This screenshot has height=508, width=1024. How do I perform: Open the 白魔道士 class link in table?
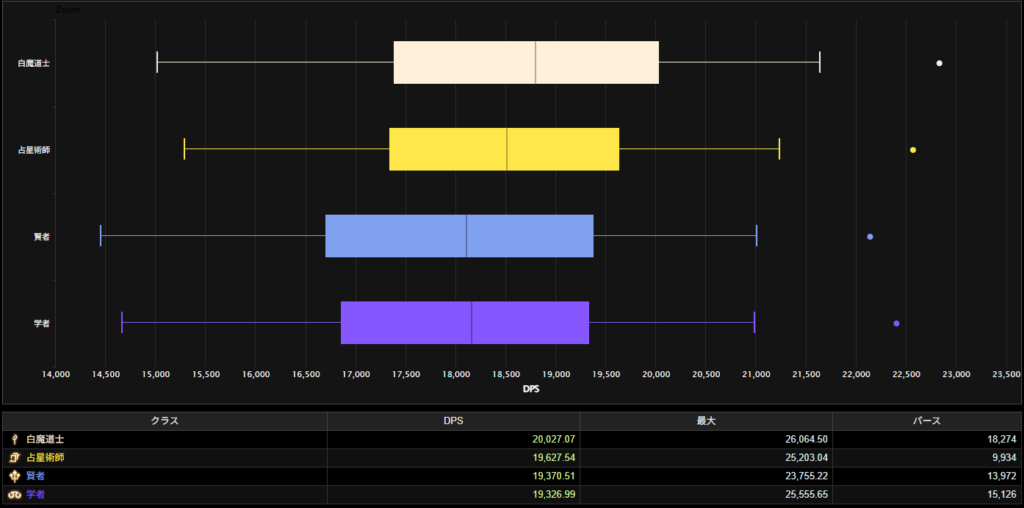[x=45, y=439]
